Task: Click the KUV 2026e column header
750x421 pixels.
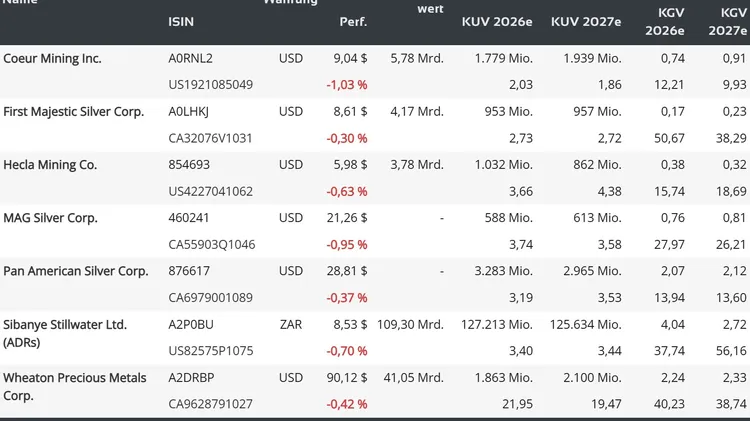Action: (x=496, y=22)
